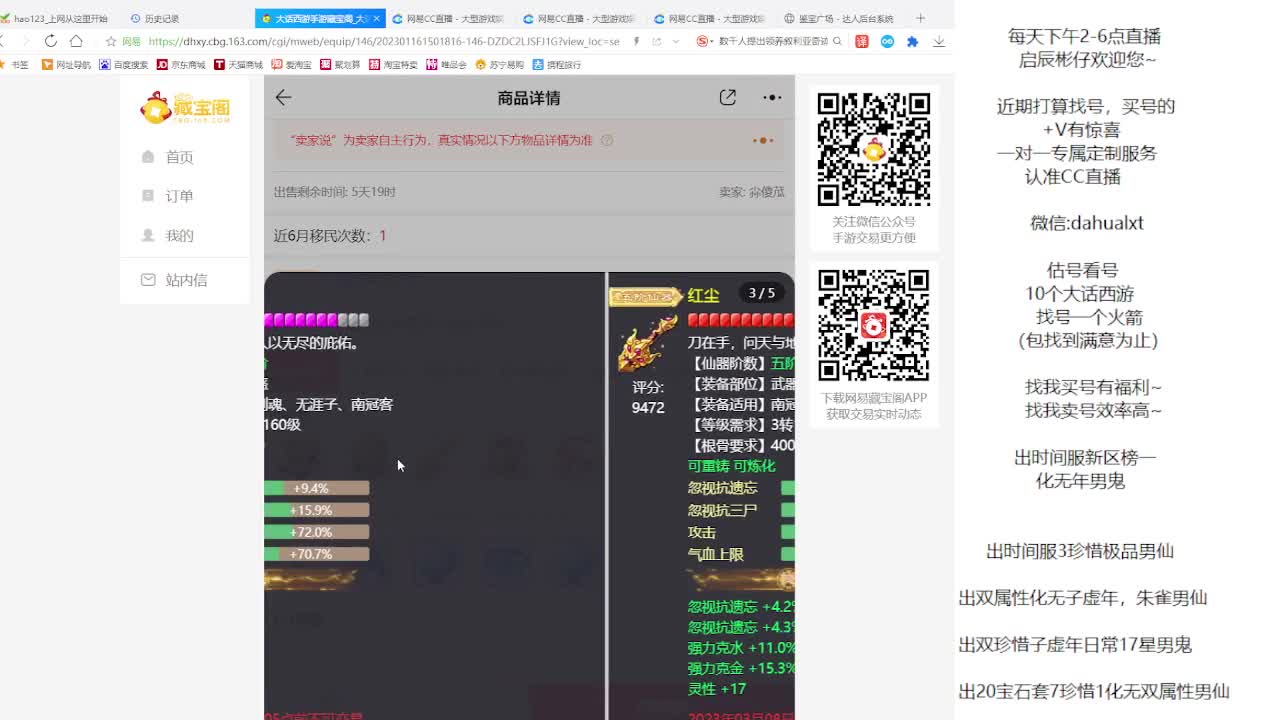The width and height of the screenshot is (1280, 720).
Task: Open 首页 in the left sidebar
Action: point(168,157)
